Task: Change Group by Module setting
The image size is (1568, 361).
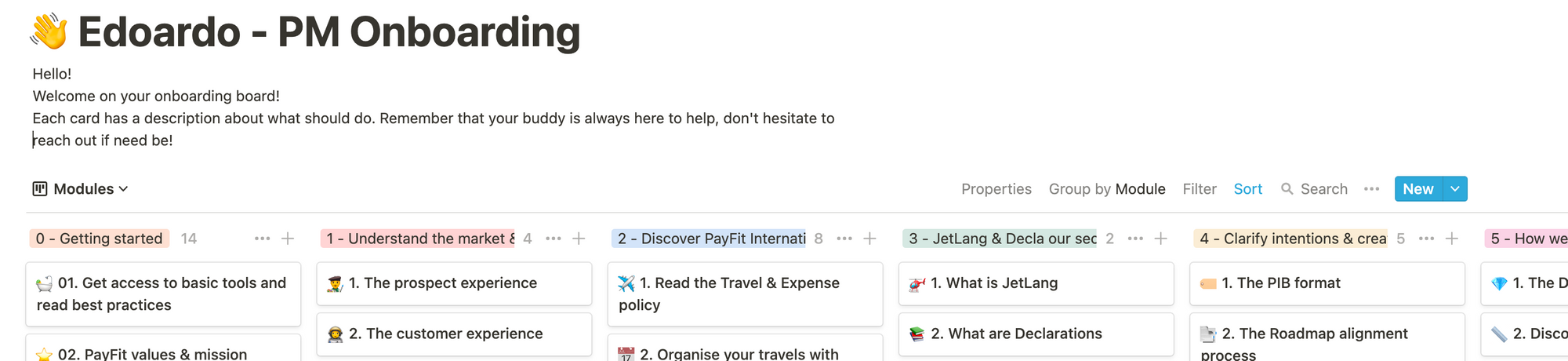Action: pyautogui.click(x=1107, y=189)
